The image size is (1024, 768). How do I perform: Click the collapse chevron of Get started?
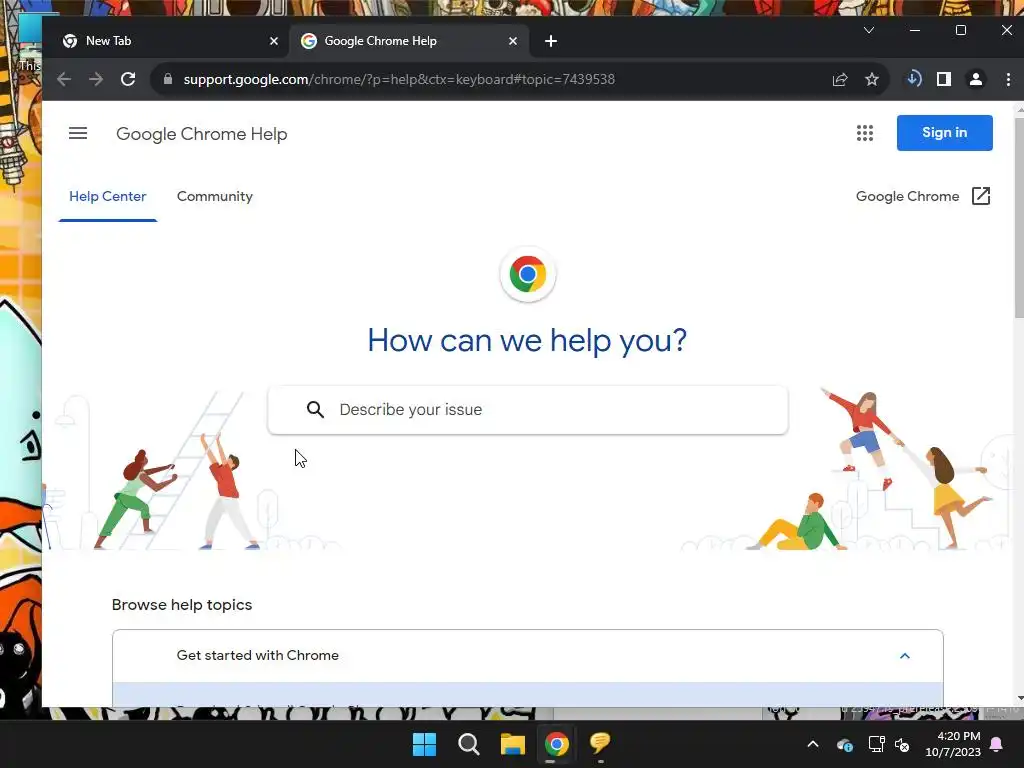pyautogui.click(x=904, y=656)
